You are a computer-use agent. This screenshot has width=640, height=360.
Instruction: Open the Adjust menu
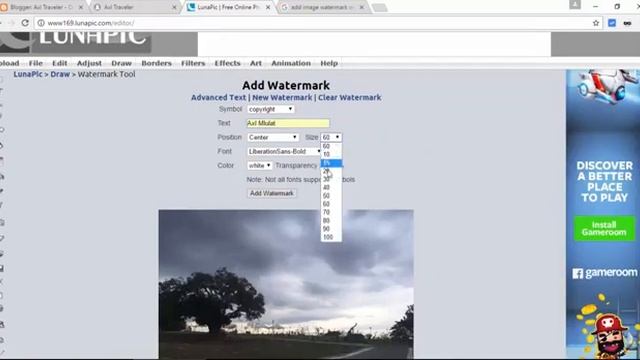(x=89, y=63)
